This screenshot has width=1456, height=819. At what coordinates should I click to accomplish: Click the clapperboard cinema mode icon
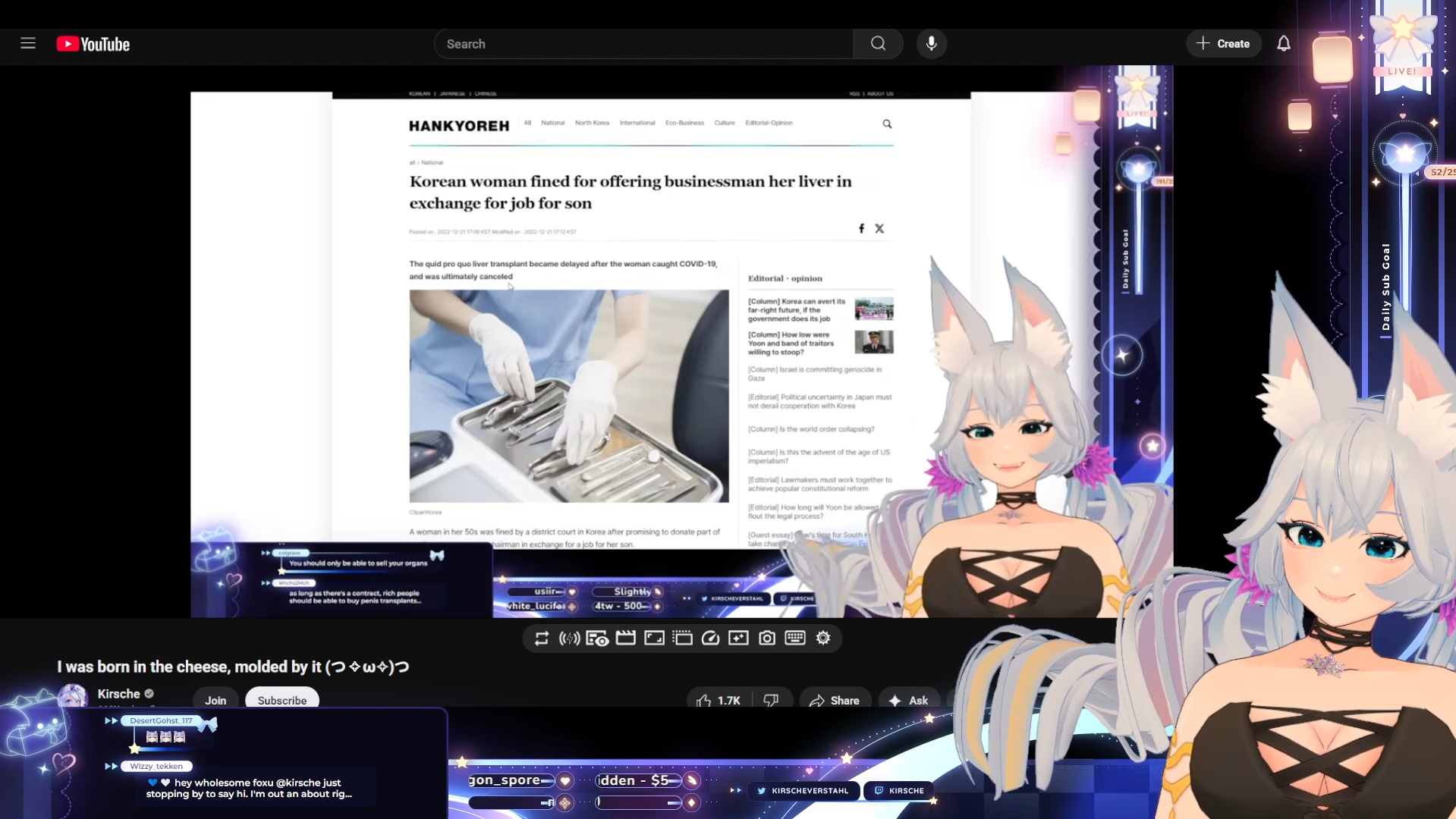pos(626,639)
